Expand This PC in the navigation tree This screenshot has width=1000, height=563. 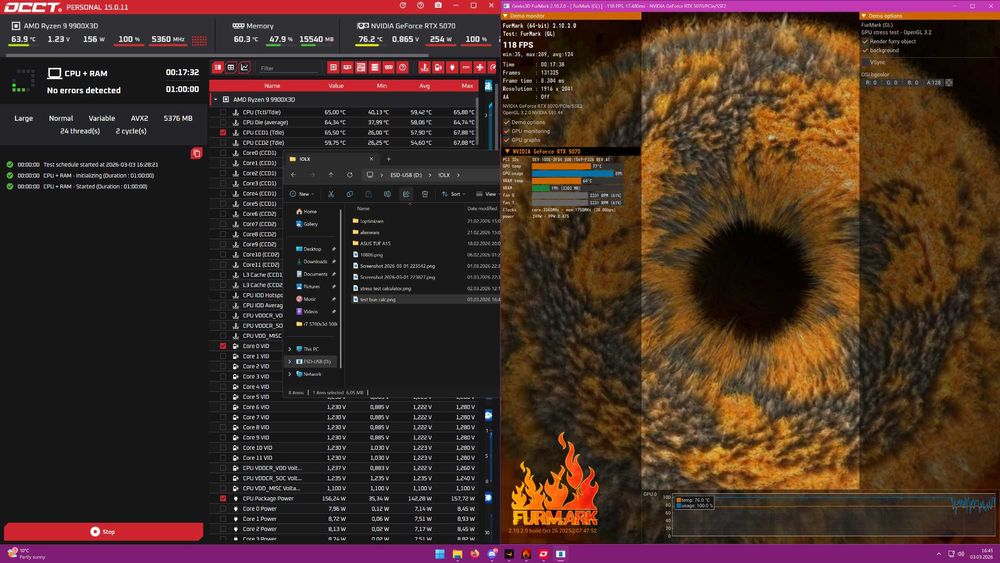click(x=290, y=349)
